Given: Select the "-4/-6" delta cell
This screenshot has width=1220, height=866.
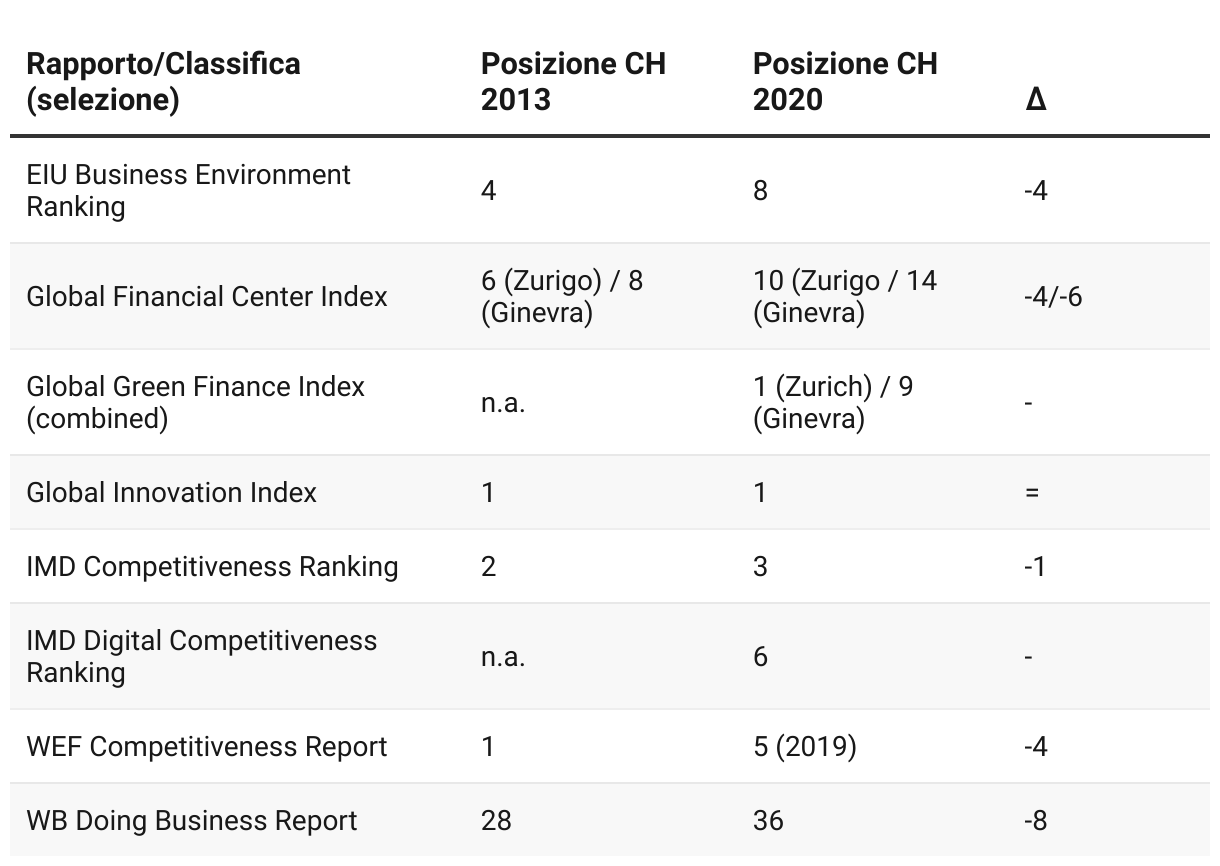Looking at the screenshot, I should (1052, 296).
